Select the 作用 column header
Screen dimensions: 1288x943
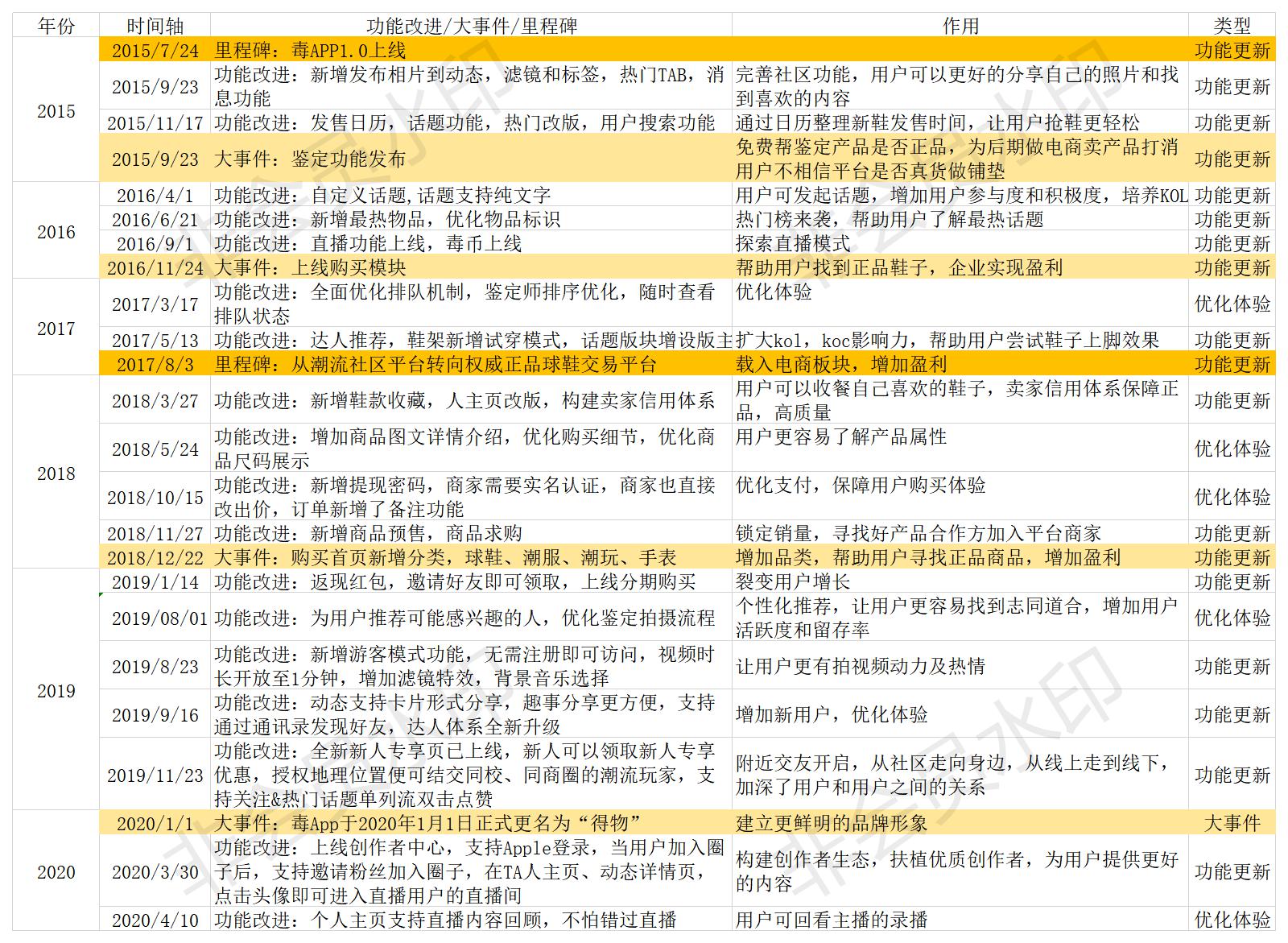pyautogui.click(x=961, y=25)
